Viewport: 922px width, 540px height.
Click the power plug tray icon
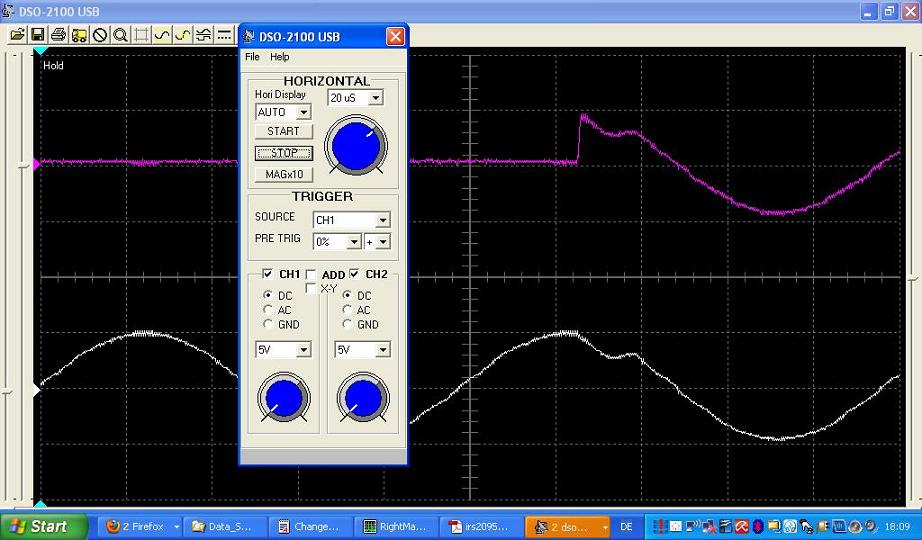coord(822,526)
